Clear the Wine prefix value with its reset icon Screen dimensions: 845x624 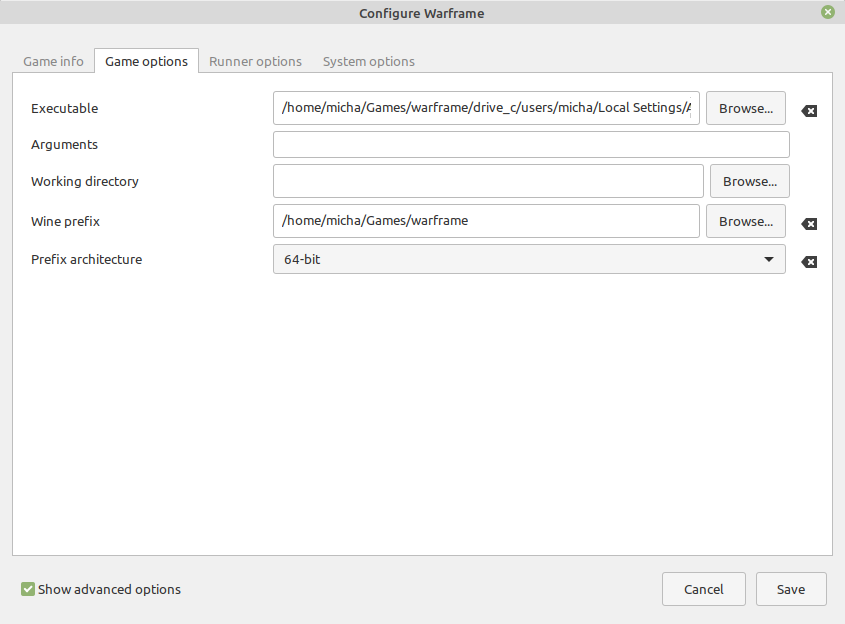[809, 224]
